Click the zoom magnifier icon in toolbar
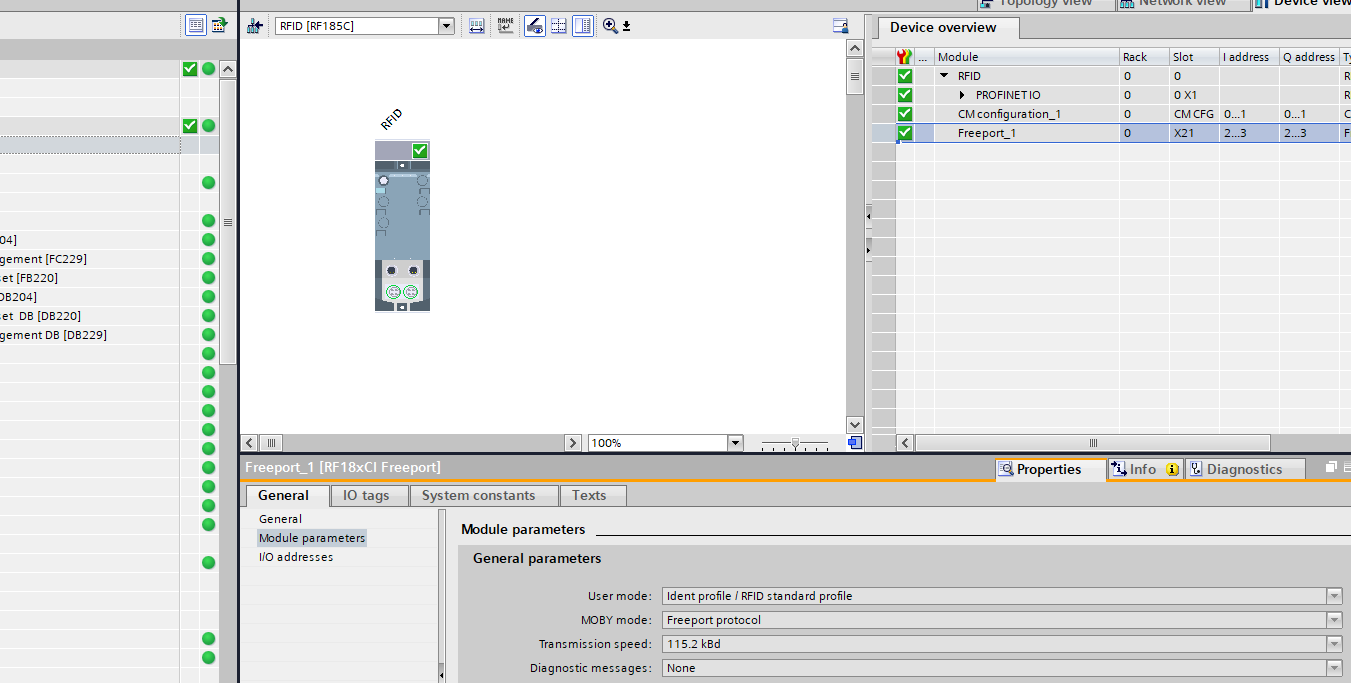This screenshot has width=1351, height=683. click(x=610, y=26)
